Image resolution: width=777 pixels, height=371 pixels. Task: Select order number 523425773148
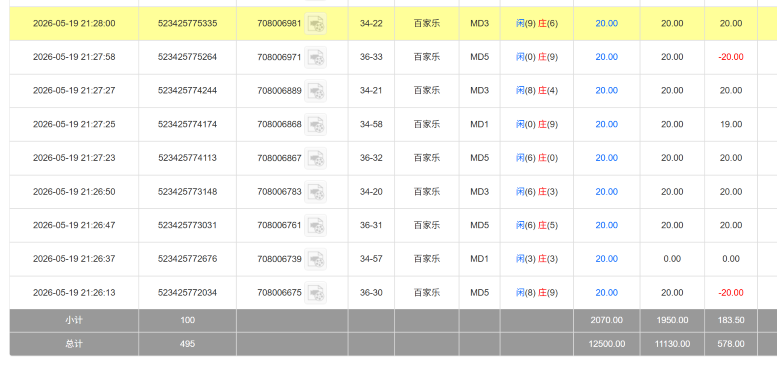point(187,192)
